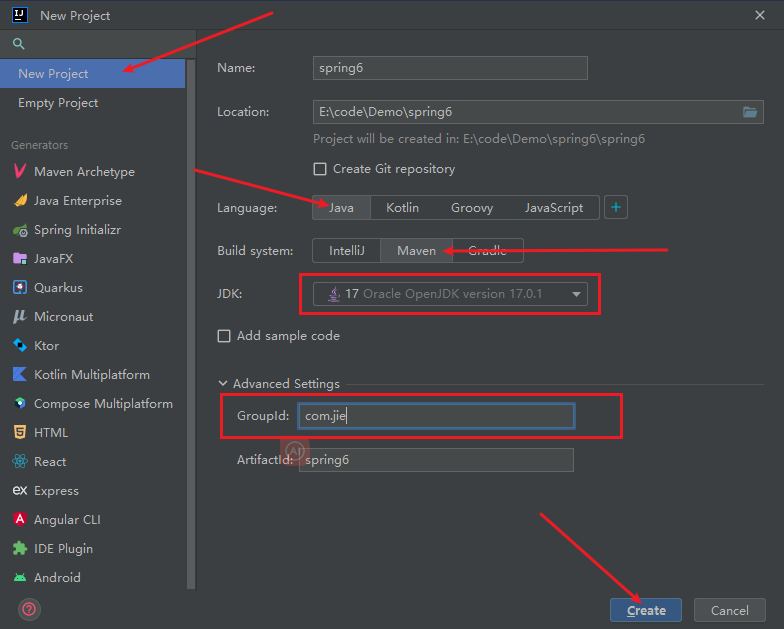Screen dimensions: 784x629
Task: Click the IntelliJ IDEA logo in title bar
Action: click(x=20, y=15)
